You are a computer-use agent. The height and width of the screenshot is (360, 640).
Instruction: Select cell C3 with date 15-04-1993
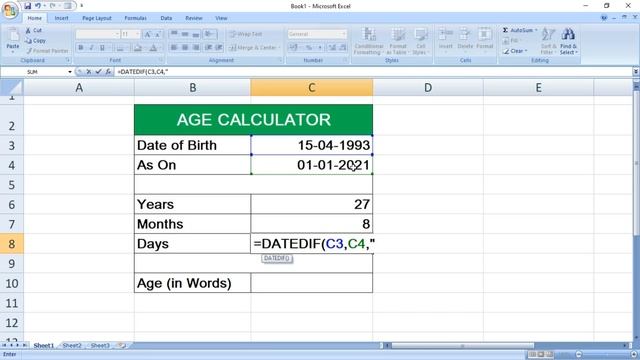311,145
